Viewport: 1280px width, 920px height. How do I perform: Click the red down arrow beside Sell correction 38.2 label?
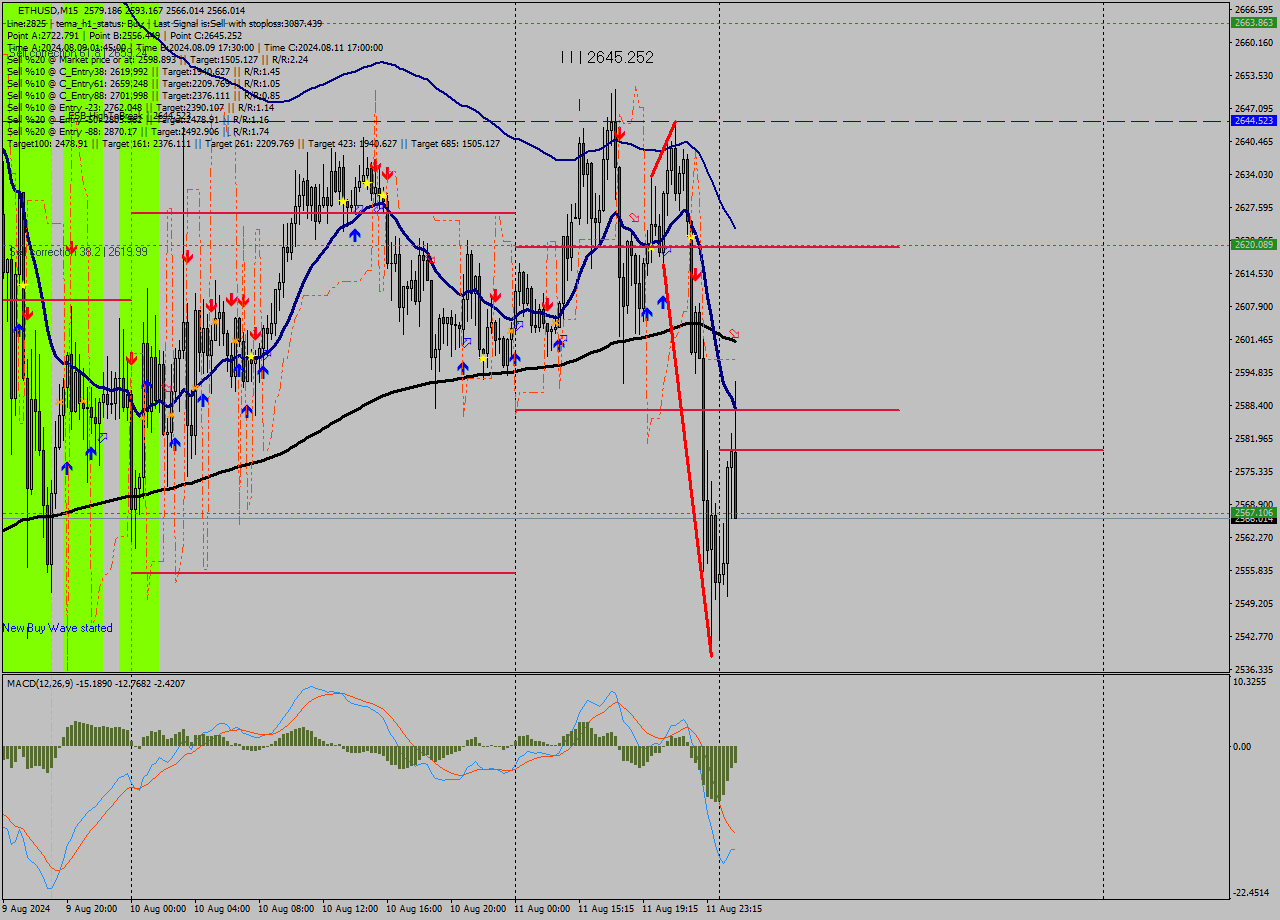tap(71, 246)
